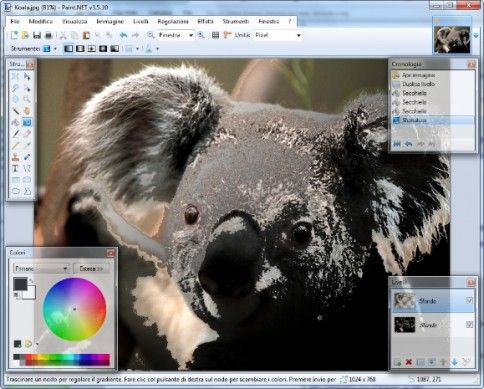Pick a color on the color wheel
484x389 pixels.
74,309
